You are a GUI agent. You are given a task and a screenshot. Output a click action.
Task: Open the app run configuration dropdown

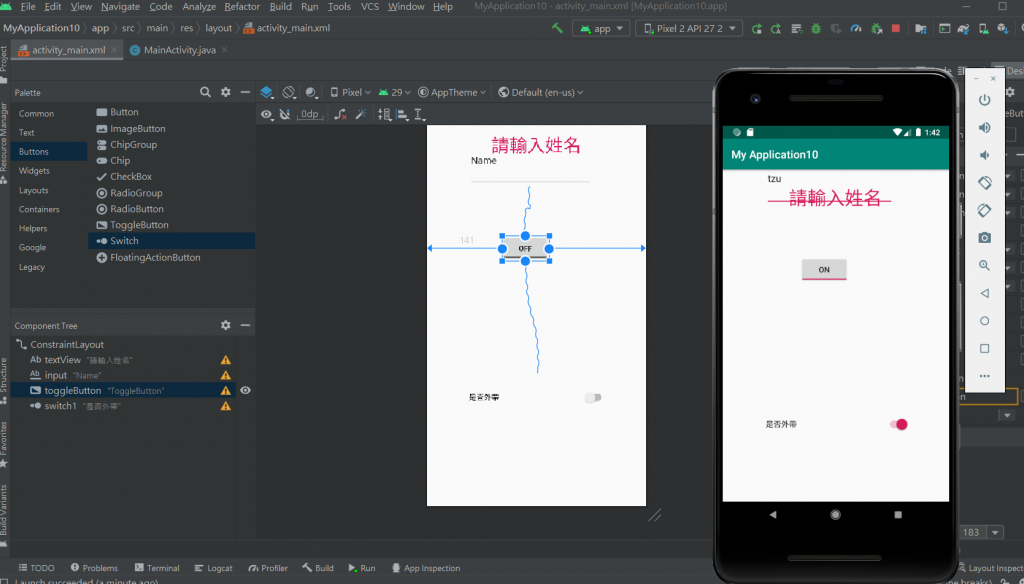601,29
